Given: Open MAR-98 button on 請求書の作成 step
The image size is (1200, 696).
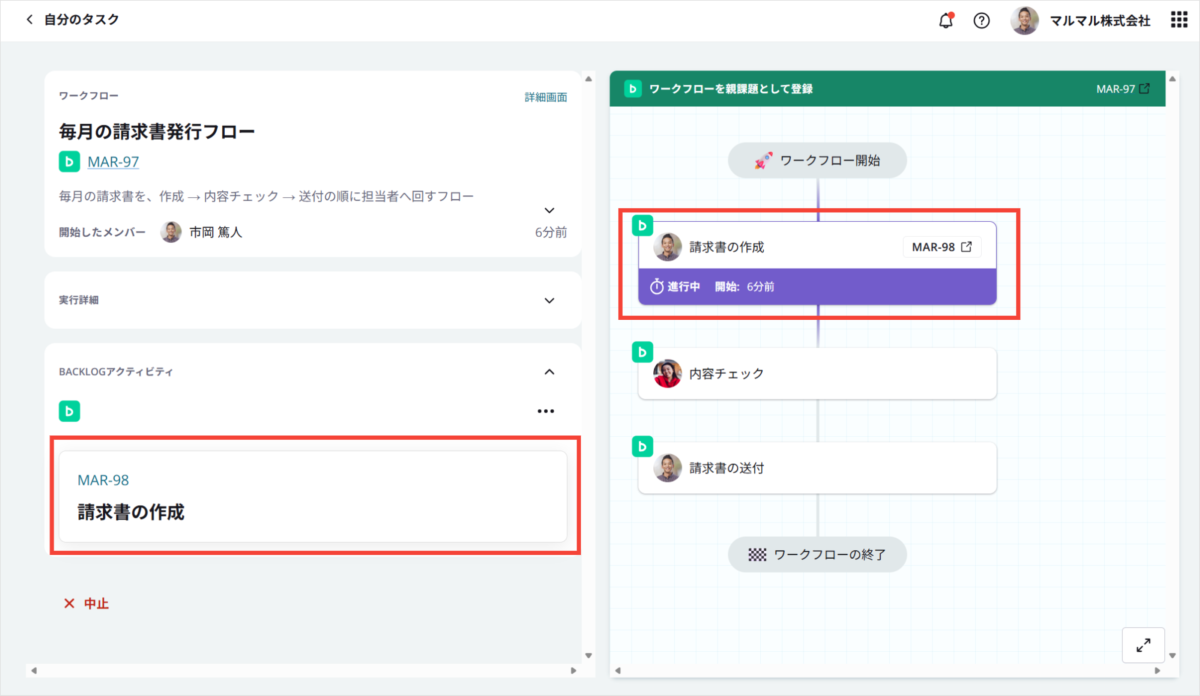Looking at the screenshot, I should 941,247.
